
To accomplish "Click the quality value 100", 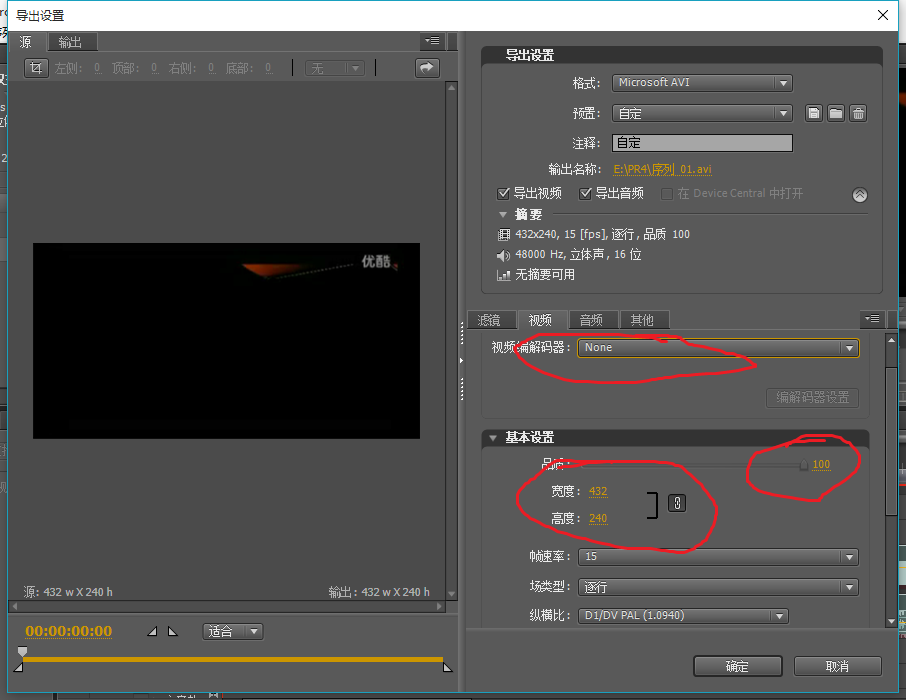I will [x=821, y=464].
